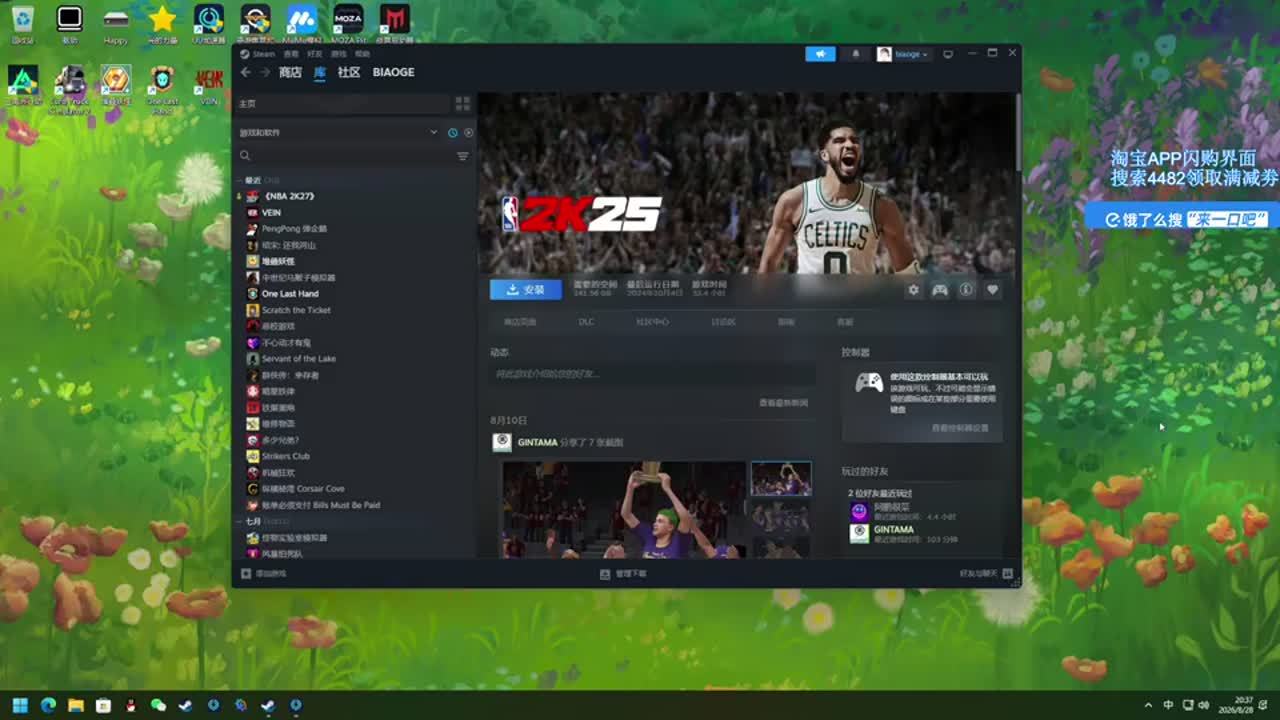Open the DLC tab for NBA 2K25
Screen dimensions: 1280x720
pyautogui.click(x=586, y=322)
